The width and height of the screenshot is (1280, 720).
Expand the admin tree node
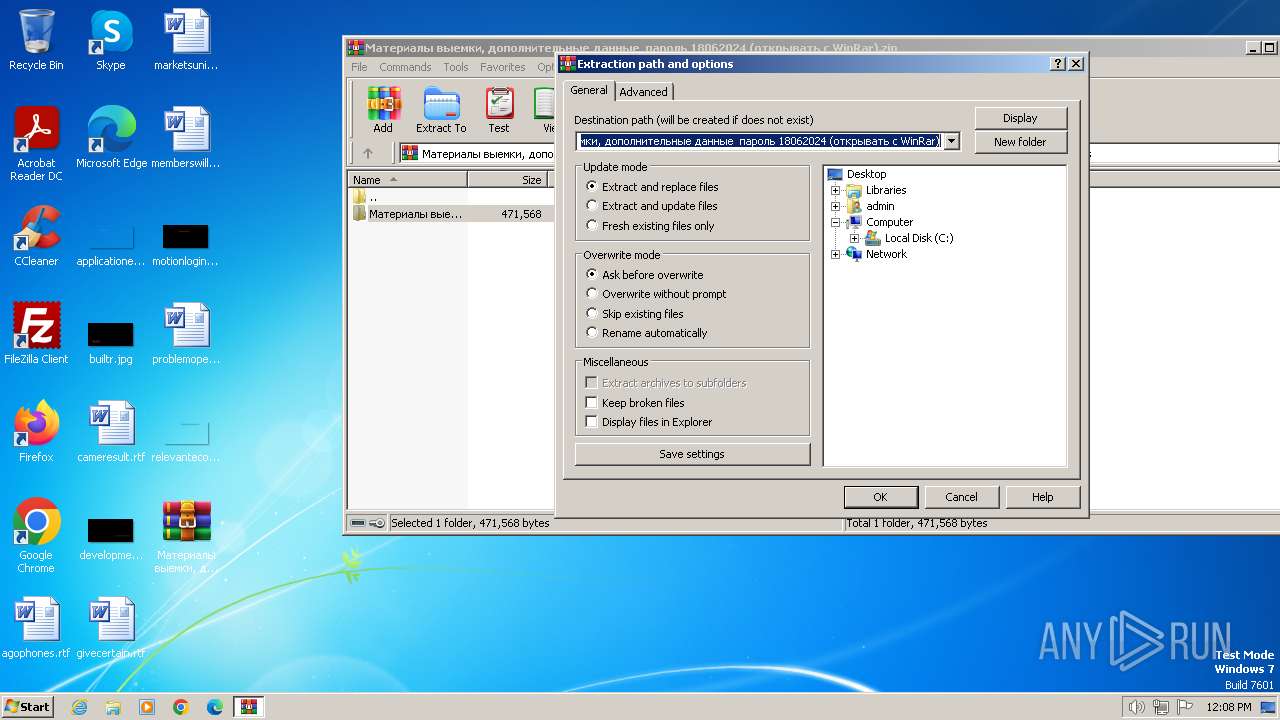coord(836,206)
